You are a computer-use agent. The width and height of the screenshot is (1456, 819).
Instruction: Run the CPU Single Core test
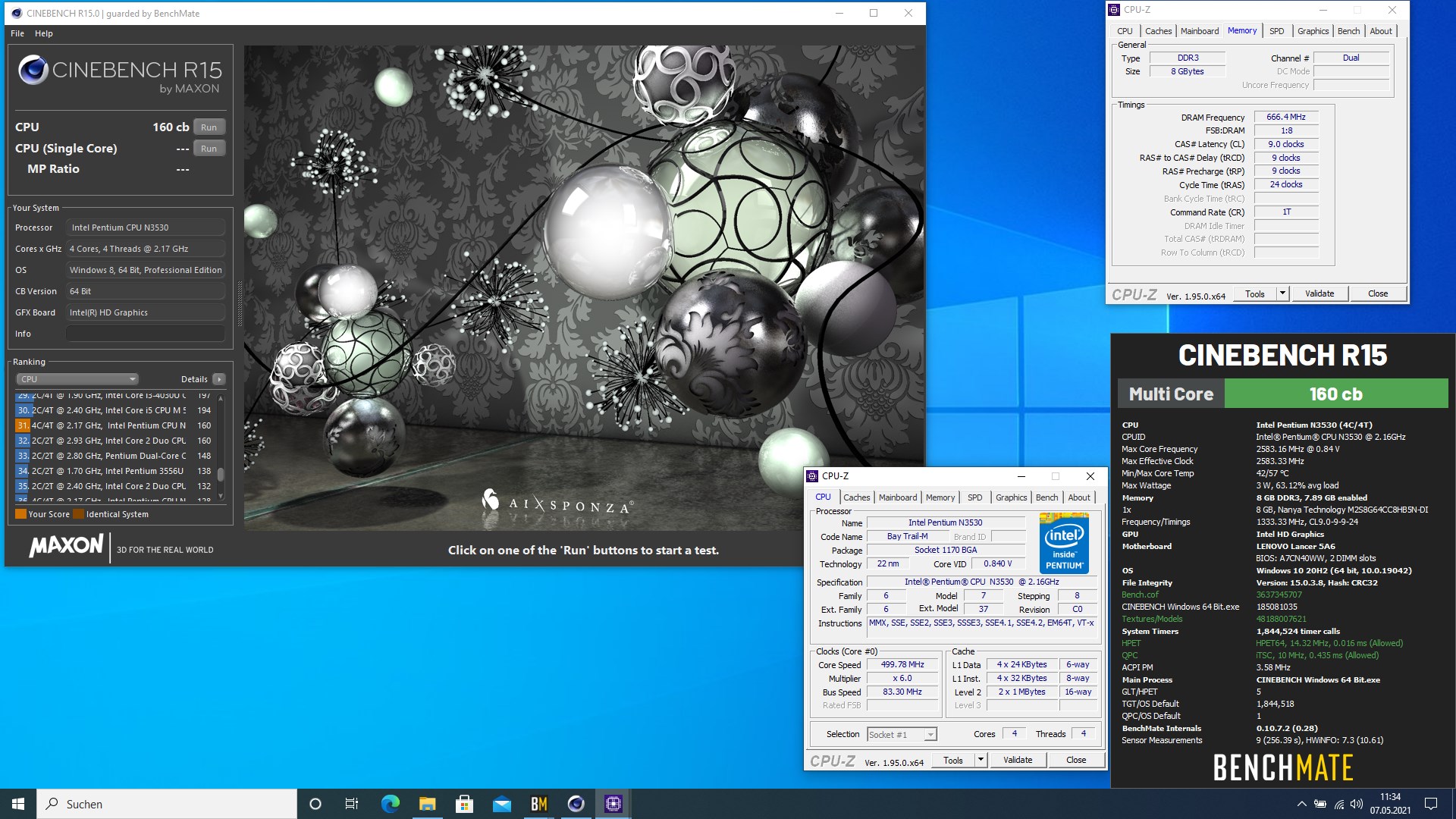209,149
